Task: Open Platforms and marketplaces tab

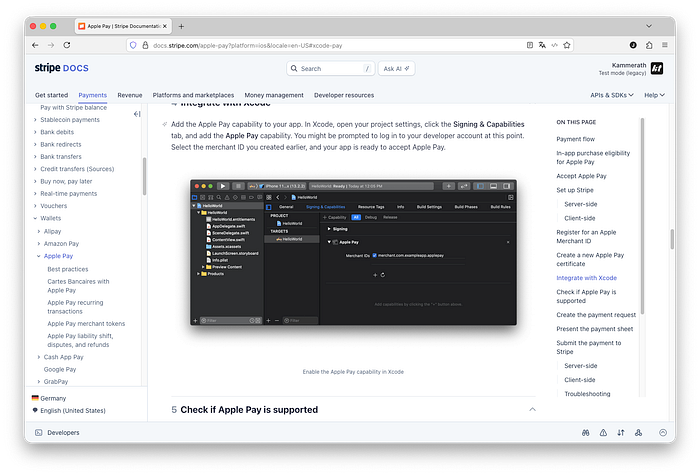Action: pyautogui.click(x=193, y=95)
